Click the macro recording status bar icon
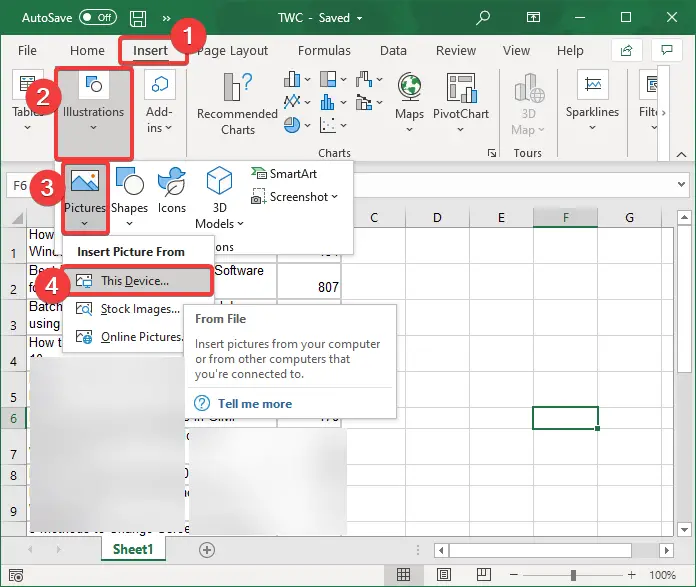This screenshot has height=587, width=696. 16,575
